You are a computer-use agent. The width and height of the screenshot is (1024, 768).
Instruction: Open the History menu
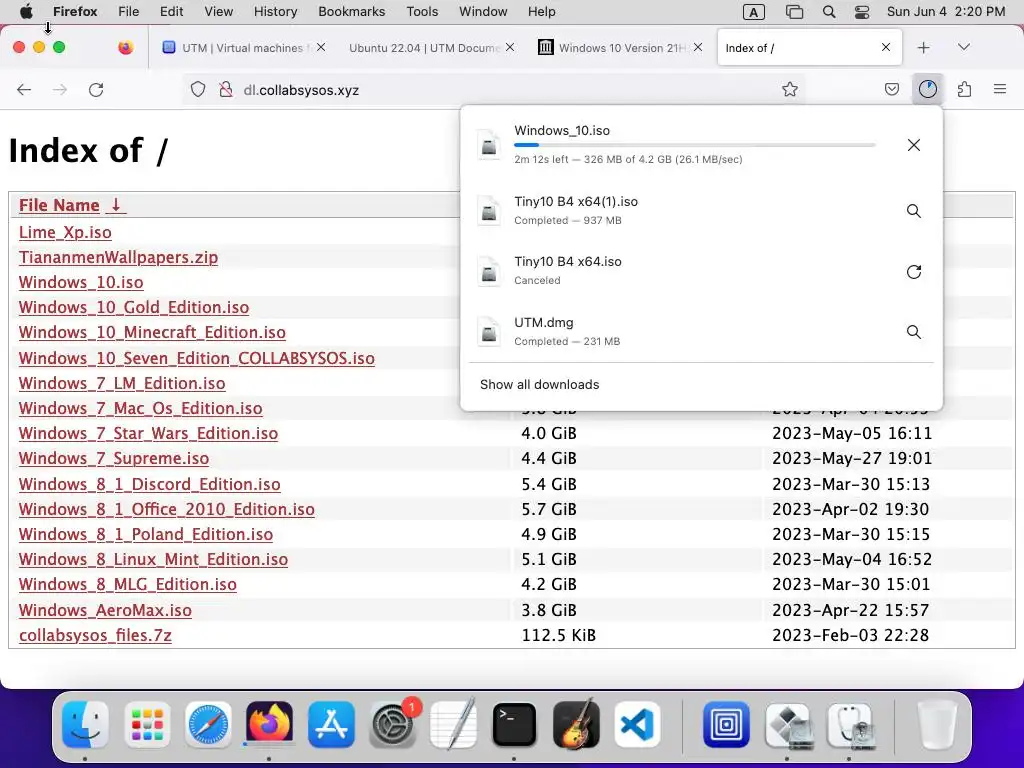(x=275, y=12)
